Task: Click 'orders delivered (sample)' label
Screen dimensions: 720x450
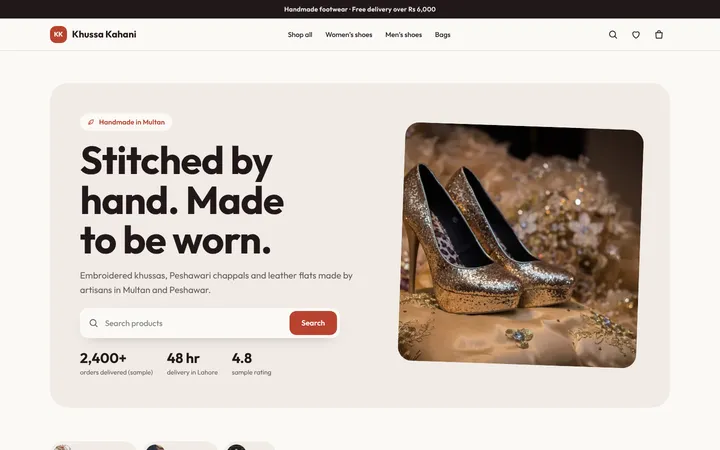Action: [x=117, y=372]
